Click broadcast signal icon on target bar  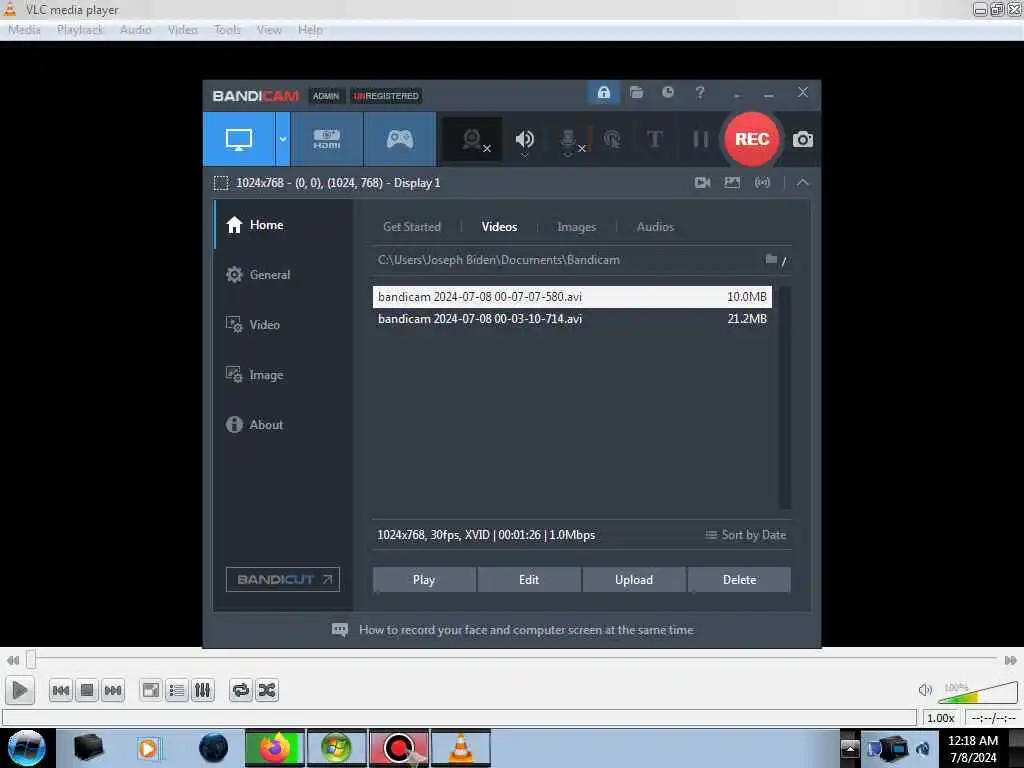coord(762,183)
